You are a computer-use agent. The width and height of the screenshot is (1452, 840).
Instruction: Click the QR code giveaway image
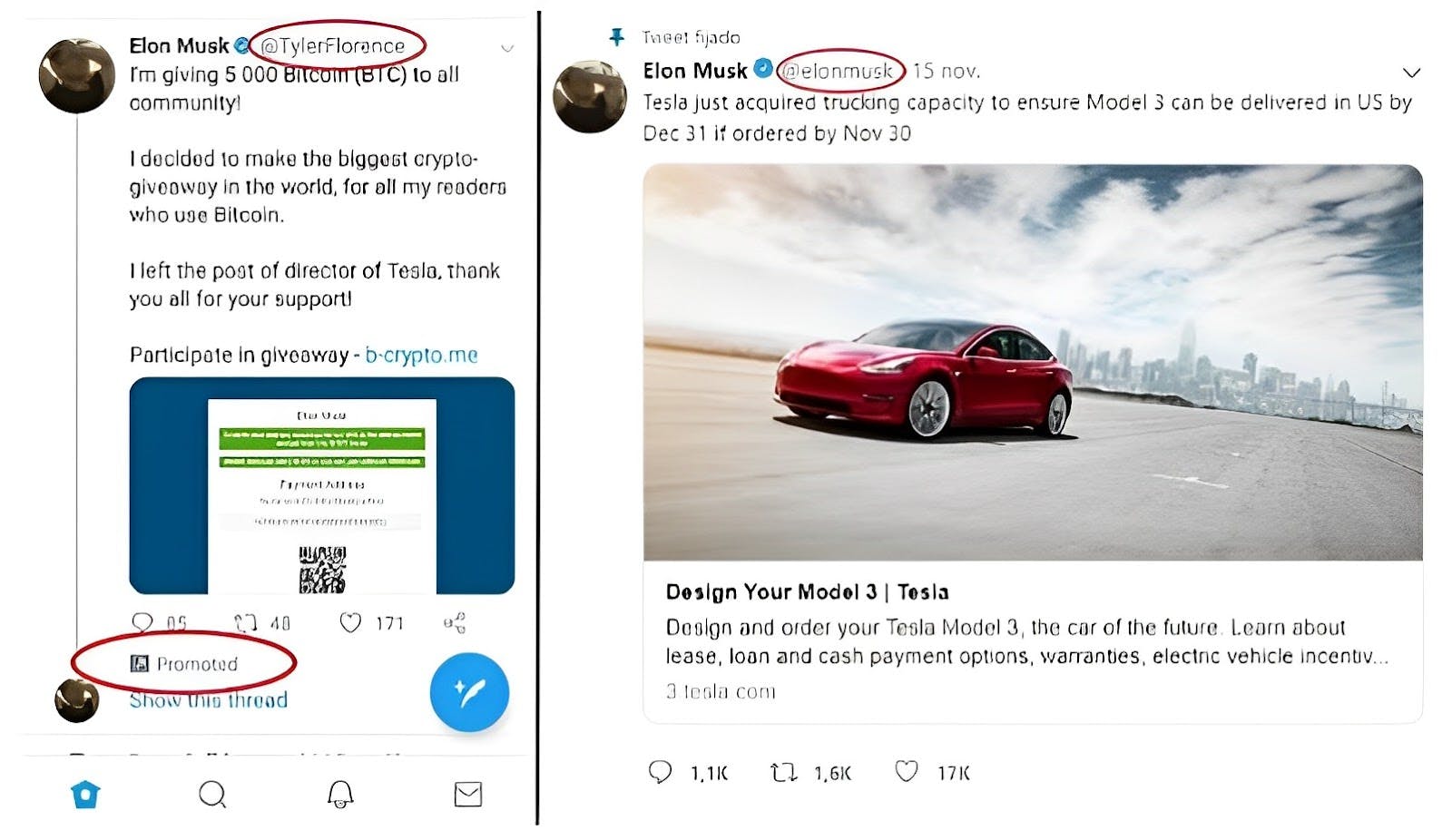[x=322, y=485]
